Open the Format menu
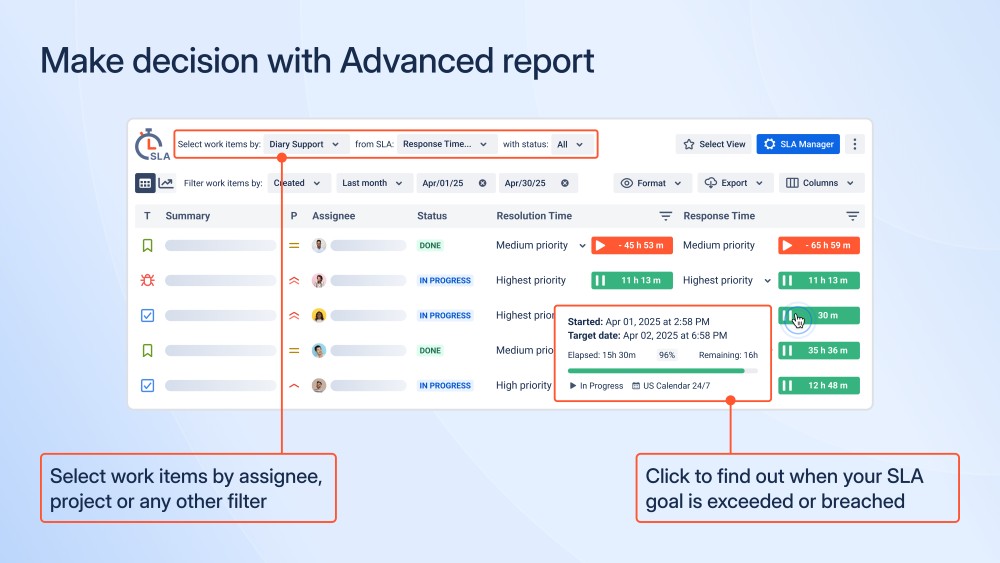Viewport: 1000px width, 563px height. [652, 183]
